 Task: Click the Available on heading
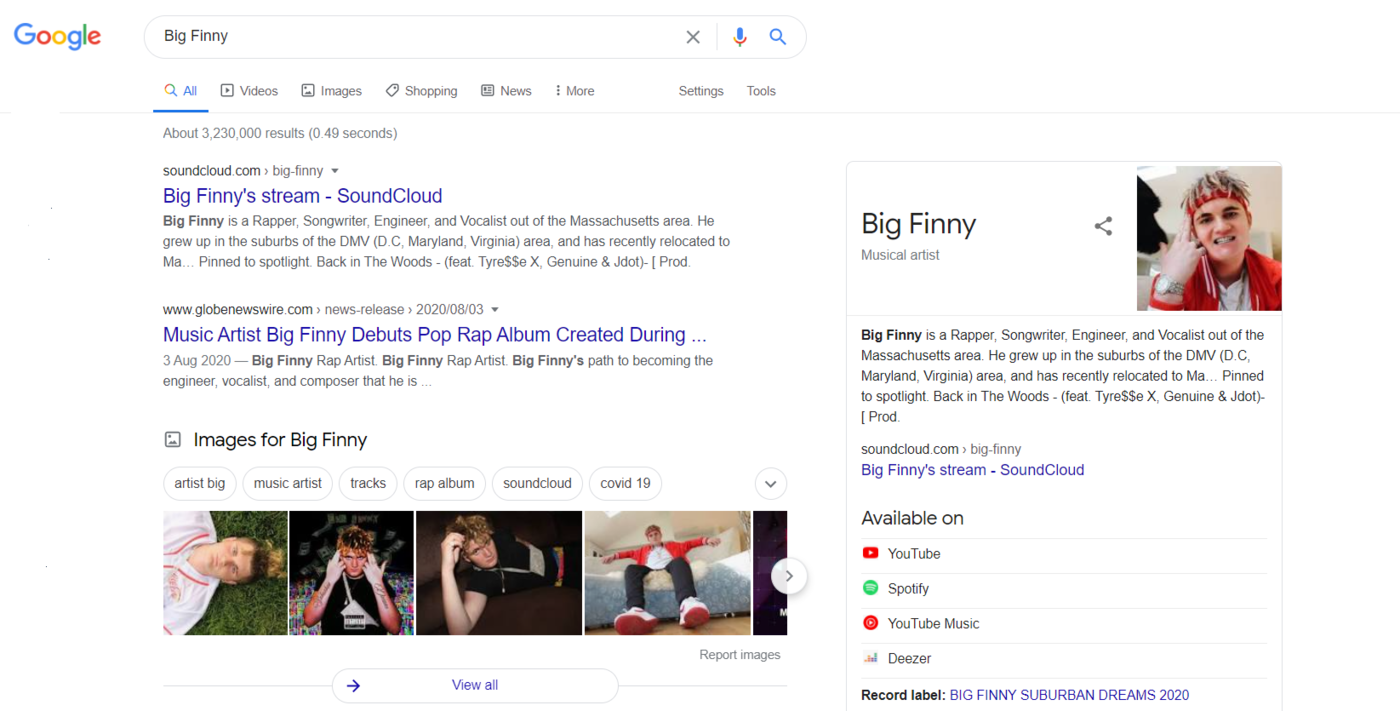coord(912,518)
